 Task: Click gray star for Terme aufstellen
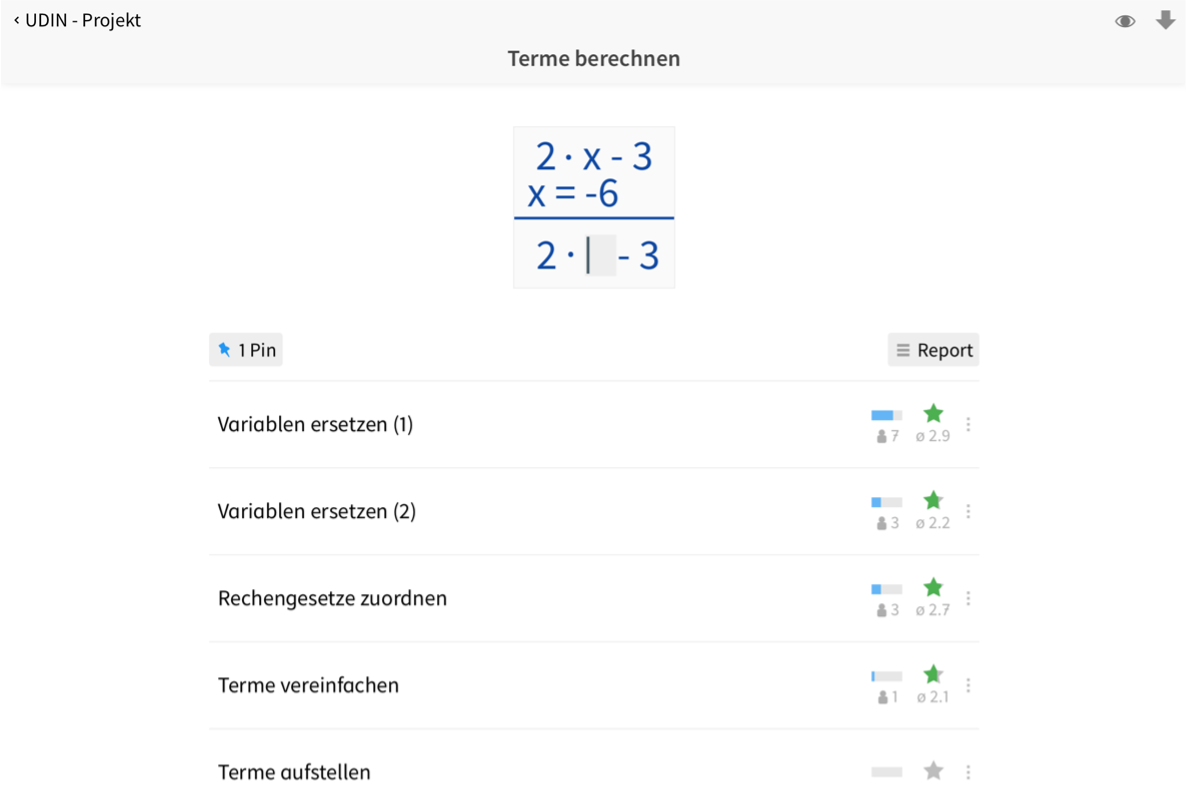tap(933, 771)
